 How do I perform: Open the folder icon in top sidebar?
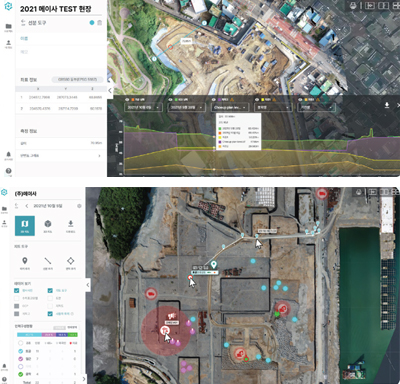tap(8, 26)
